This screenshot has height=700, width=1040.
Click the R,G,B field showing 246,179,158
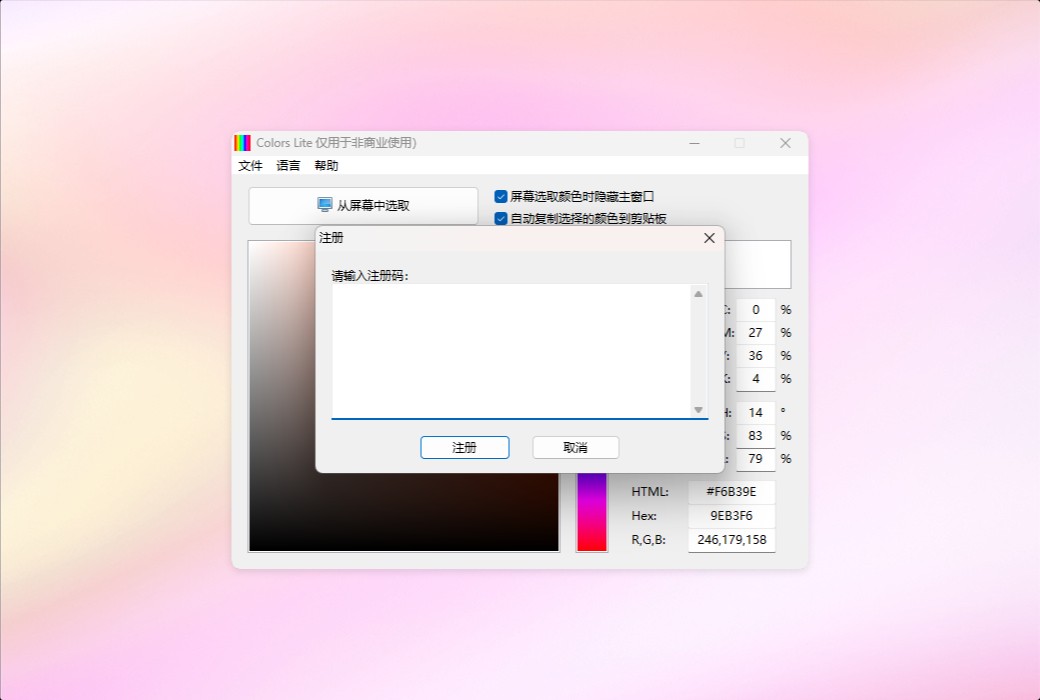tap(731, 539)
